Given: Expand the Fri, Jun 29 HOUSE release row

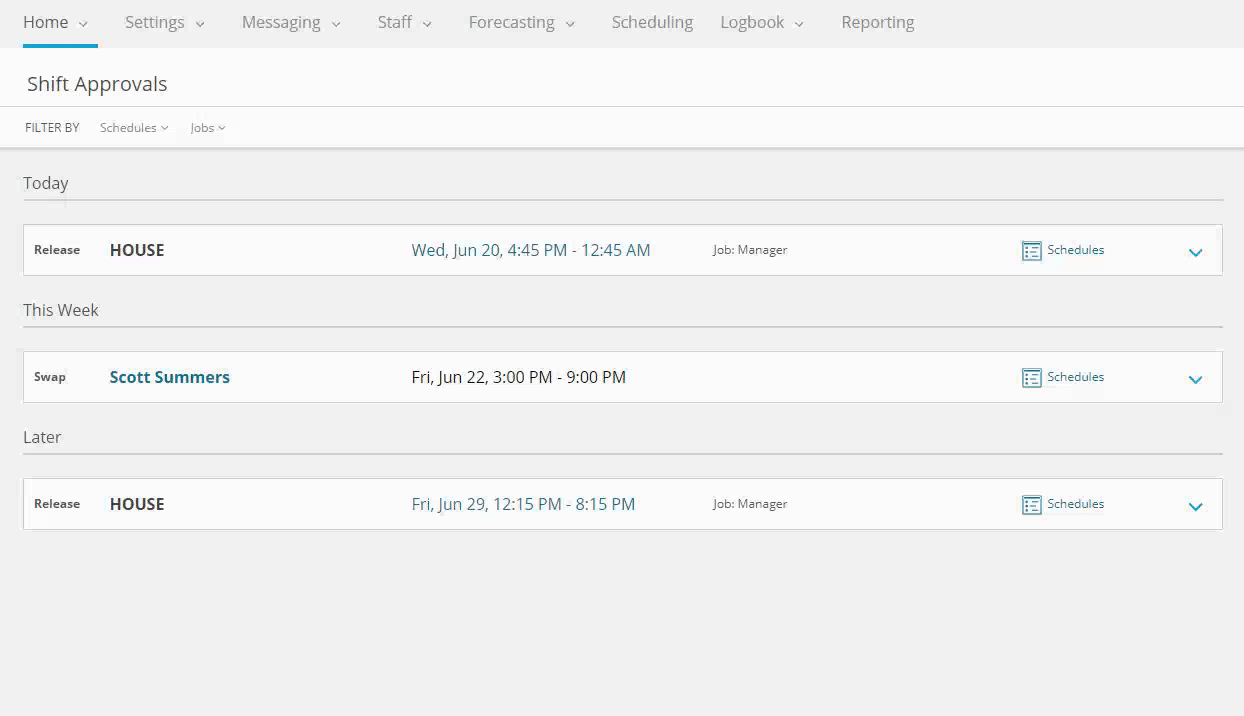Looking at the screenshot, I should tap(1195, 506).
